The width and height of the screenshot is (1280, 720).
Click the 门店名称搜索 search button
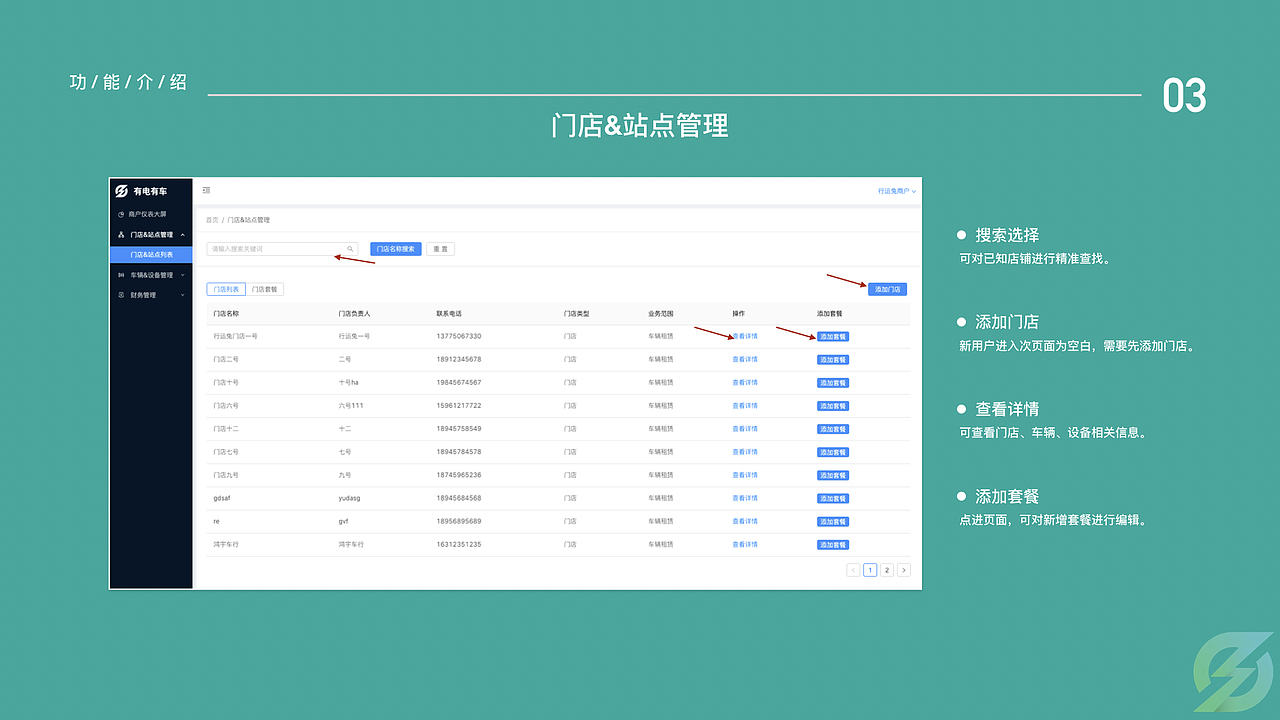(x=395, y=248)
